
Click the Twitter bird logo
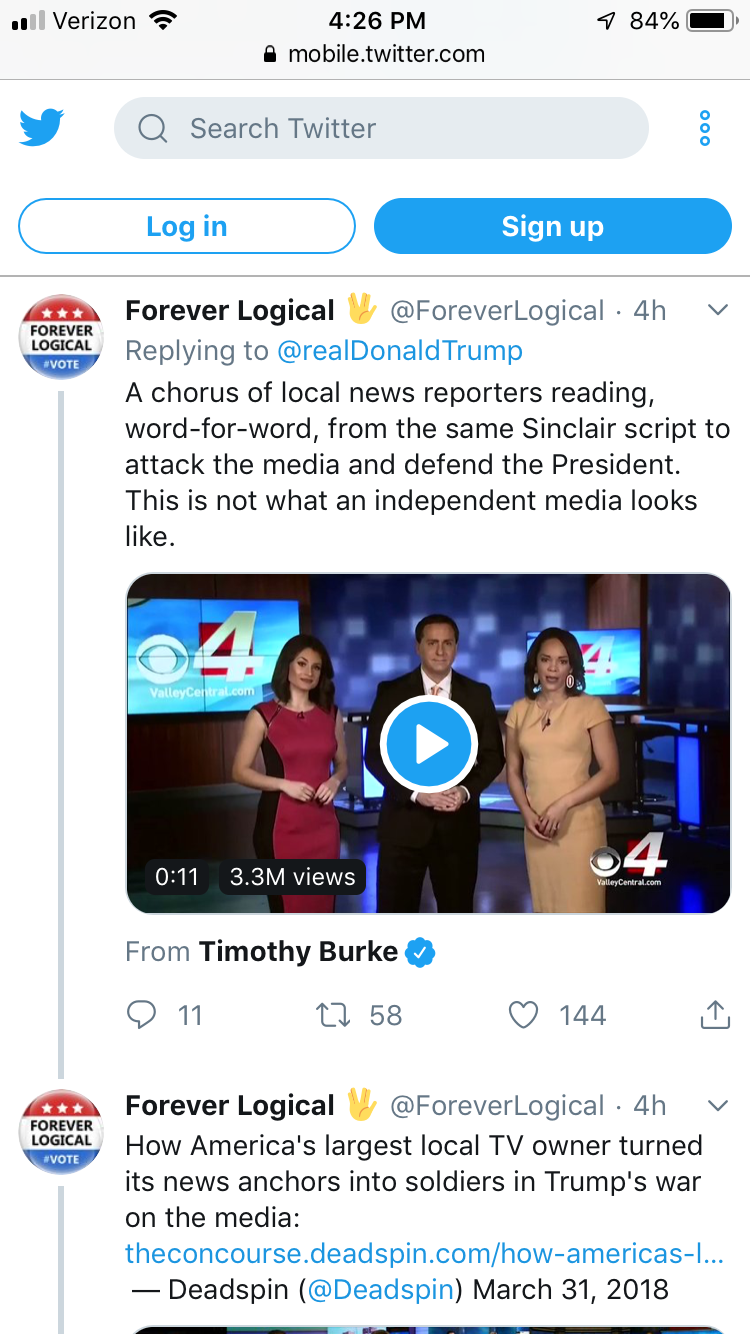point(42,128)
